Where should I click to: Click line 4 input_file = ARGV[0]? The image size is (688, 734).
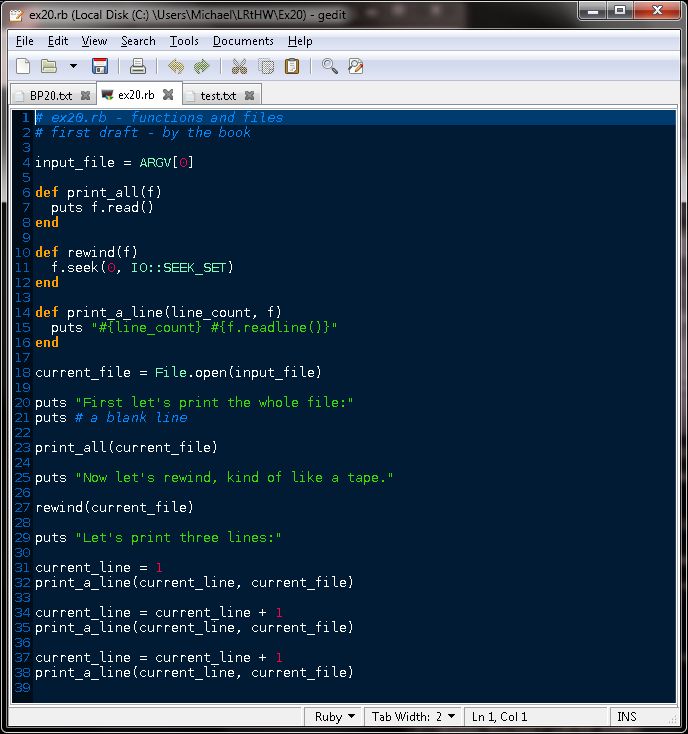coord(114,162)
